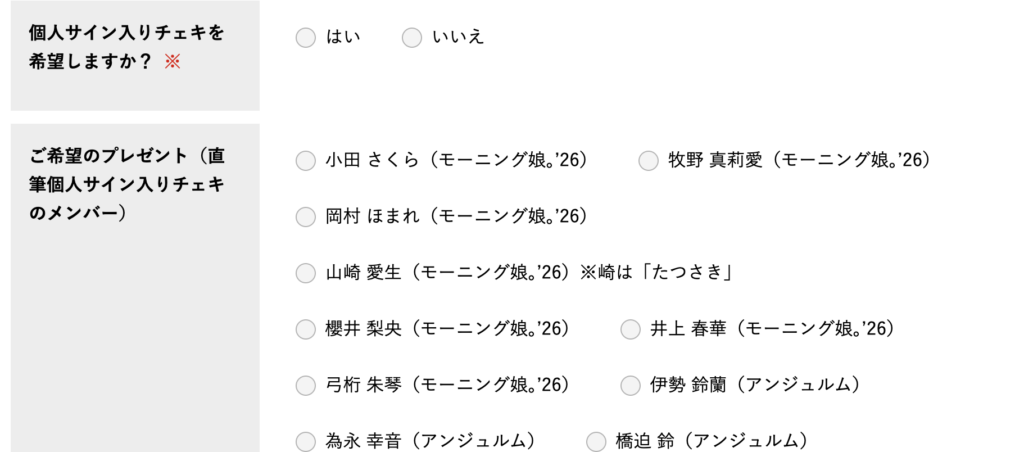The image size is (1024, 452).
Task: Click the ※崎は「たつさき」 note text
Action: [x=658, y=272]
